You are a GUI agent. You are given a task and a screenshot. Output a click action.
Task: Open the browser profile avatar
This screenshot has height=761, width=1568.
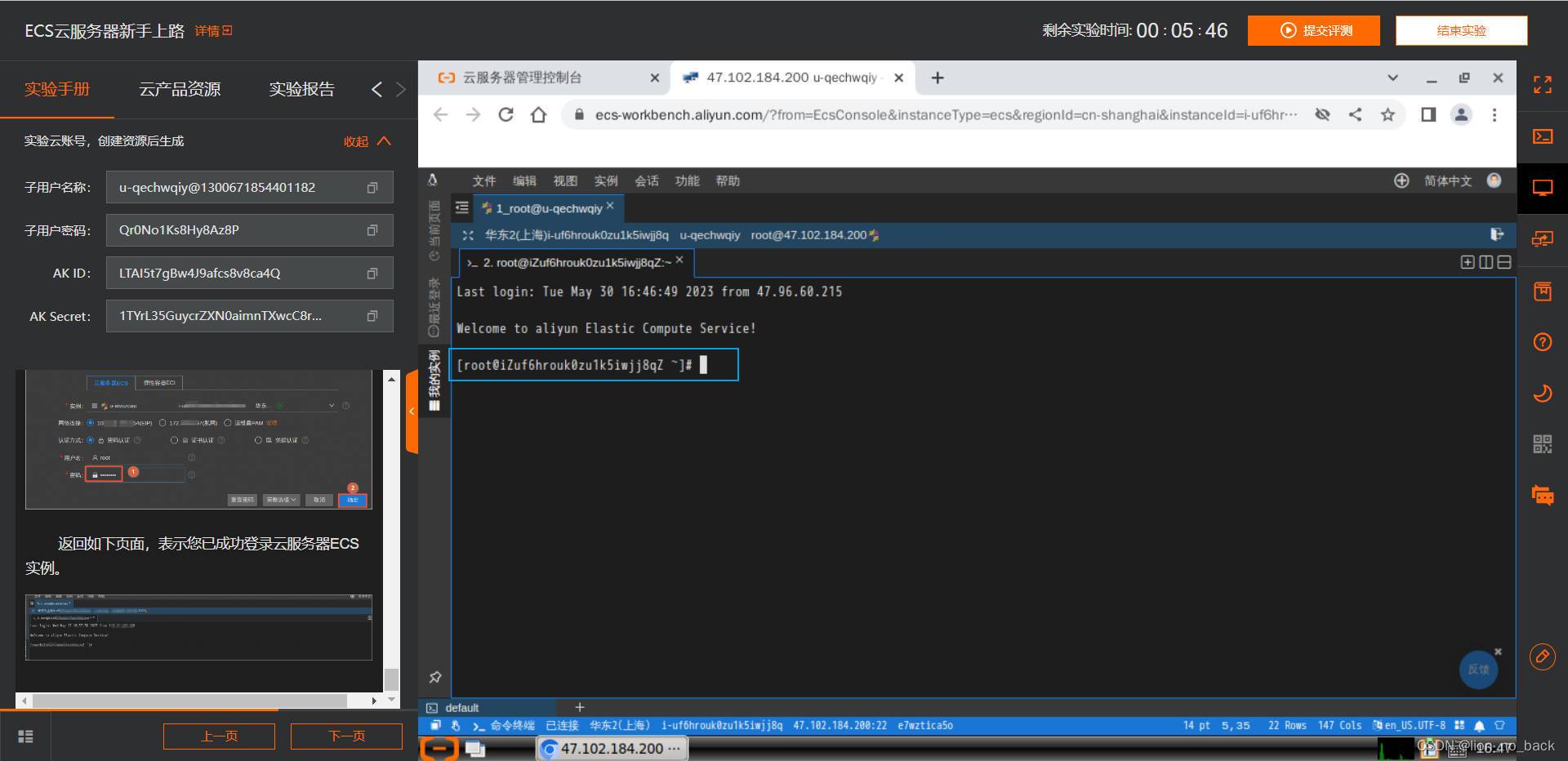1461,115
